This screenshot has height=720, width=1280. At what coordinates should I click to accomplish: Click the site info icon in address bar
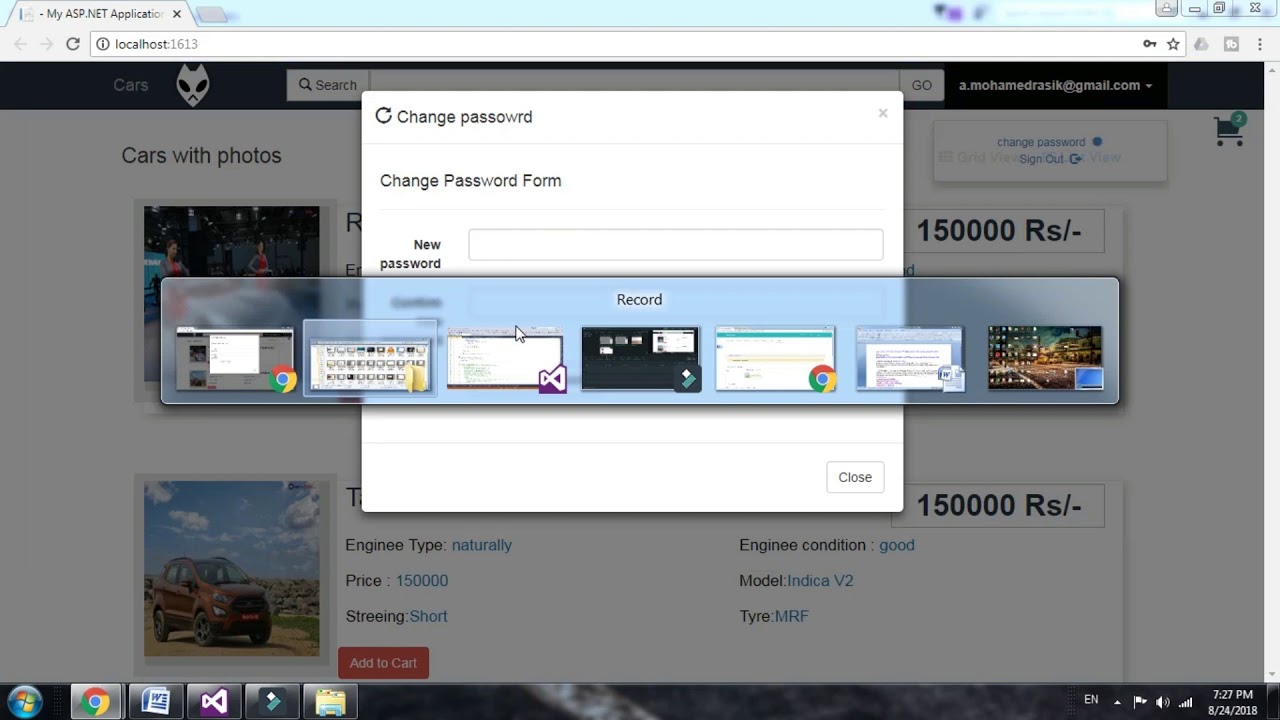pyautogui.click(x=101, y=44)
